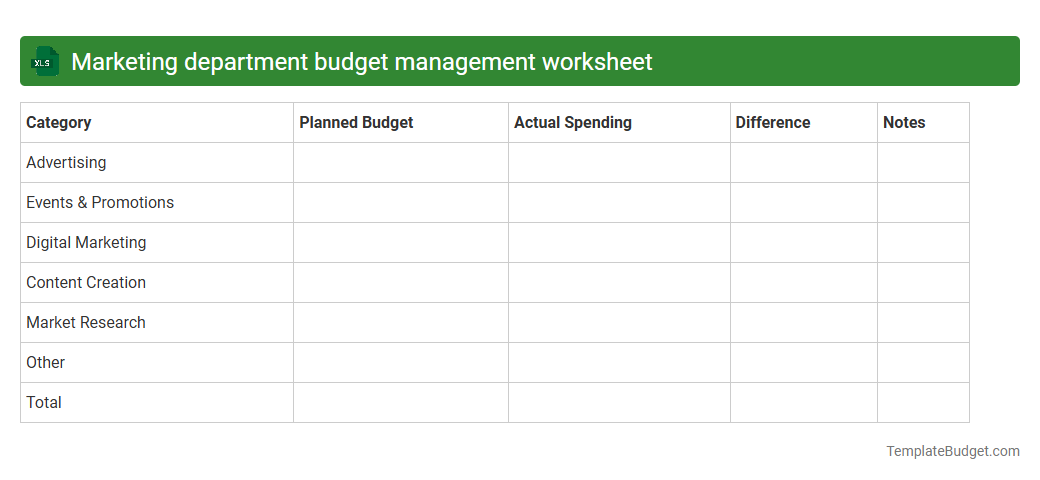Click Difference cell for Digital Marketing
The image size is (1040, 480).
click(x=804, y=243)
